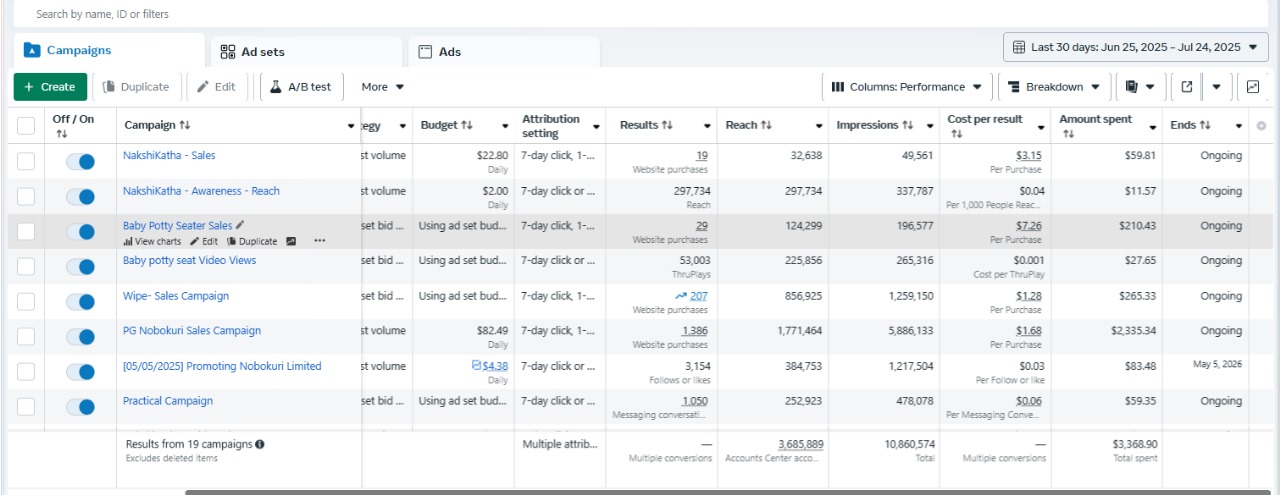Screen dimensions: 1280x495
Task: Click the info icon beside Results from 19 campaigns
Action: tap(260, 444)
